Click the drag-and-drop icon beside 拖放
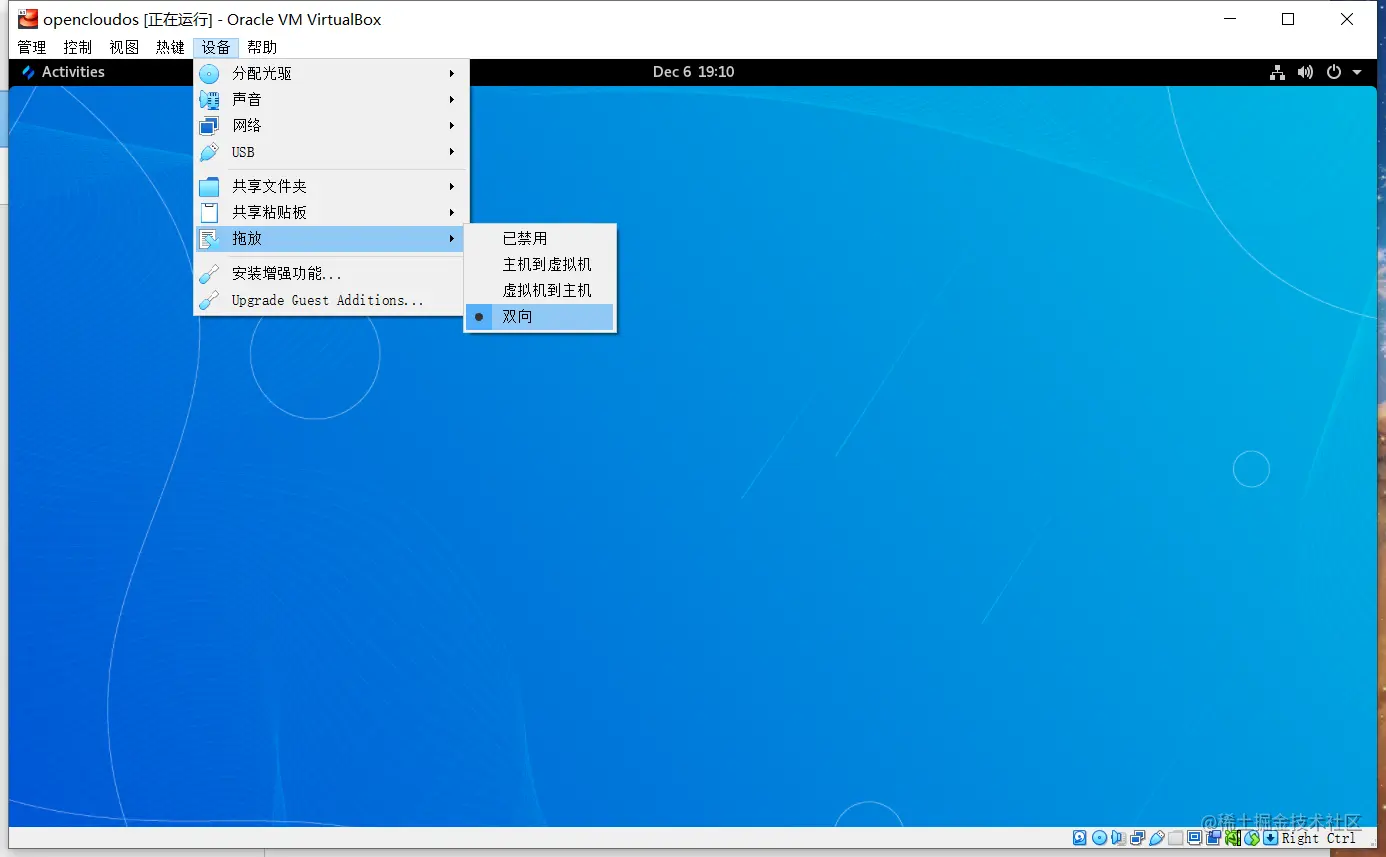 pyautogui.click(x=209, y=239)
